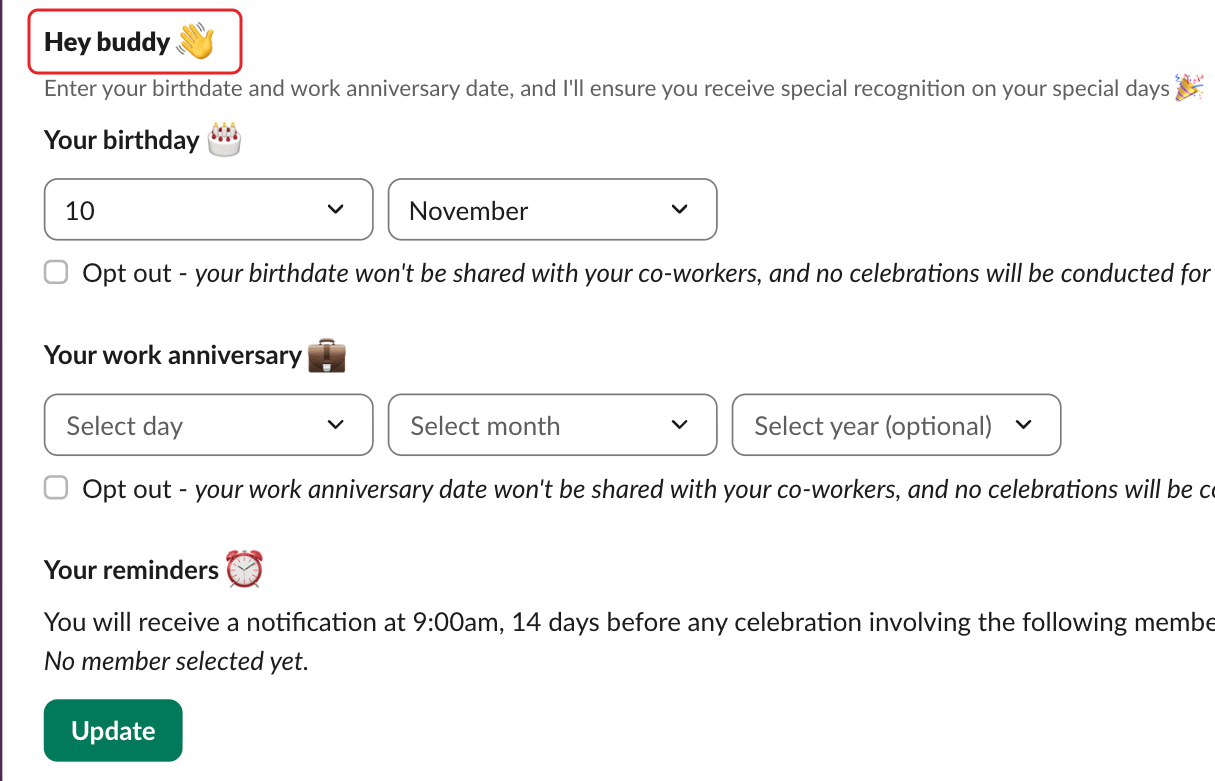Click the waving hand emoji

click(x=195, y=41)
